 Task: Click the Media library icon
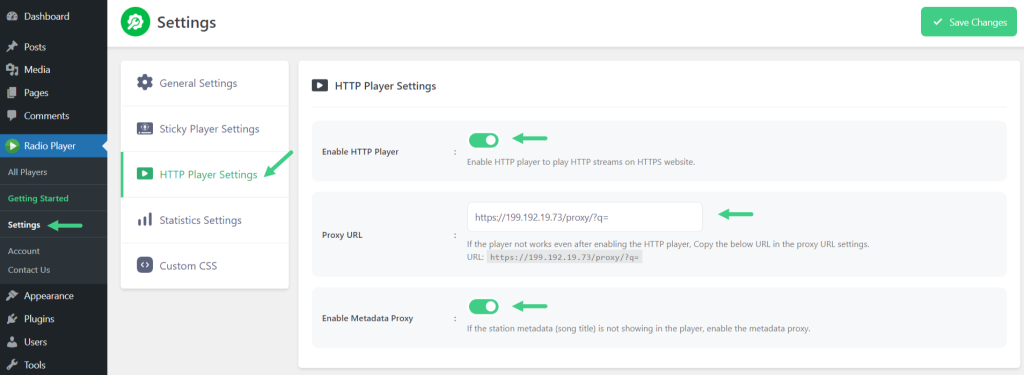(x=12, y=70)
